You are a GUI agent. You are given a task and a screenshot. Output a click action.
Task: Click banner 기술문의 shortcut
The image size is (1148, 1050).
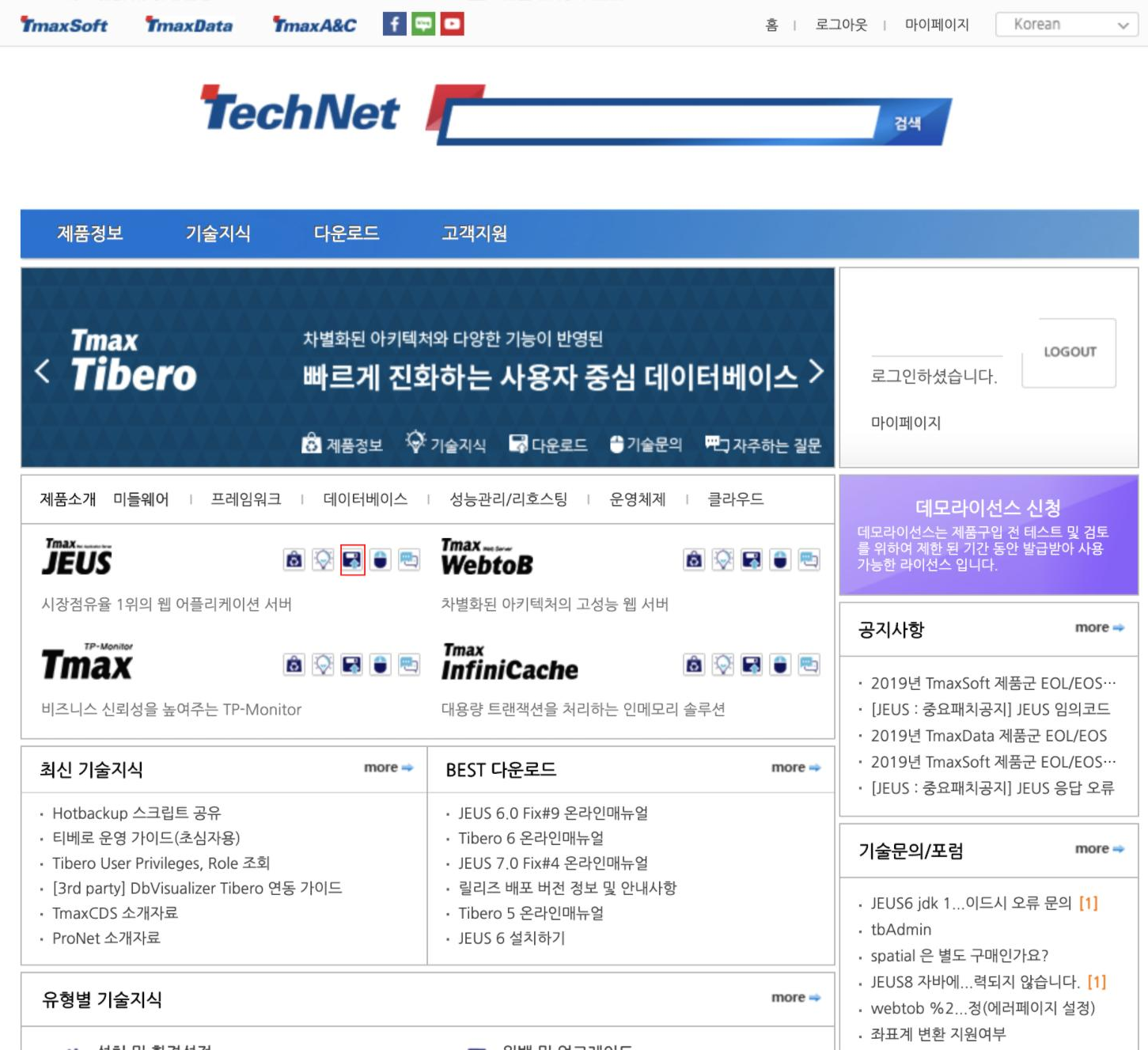tap(646, 445)
